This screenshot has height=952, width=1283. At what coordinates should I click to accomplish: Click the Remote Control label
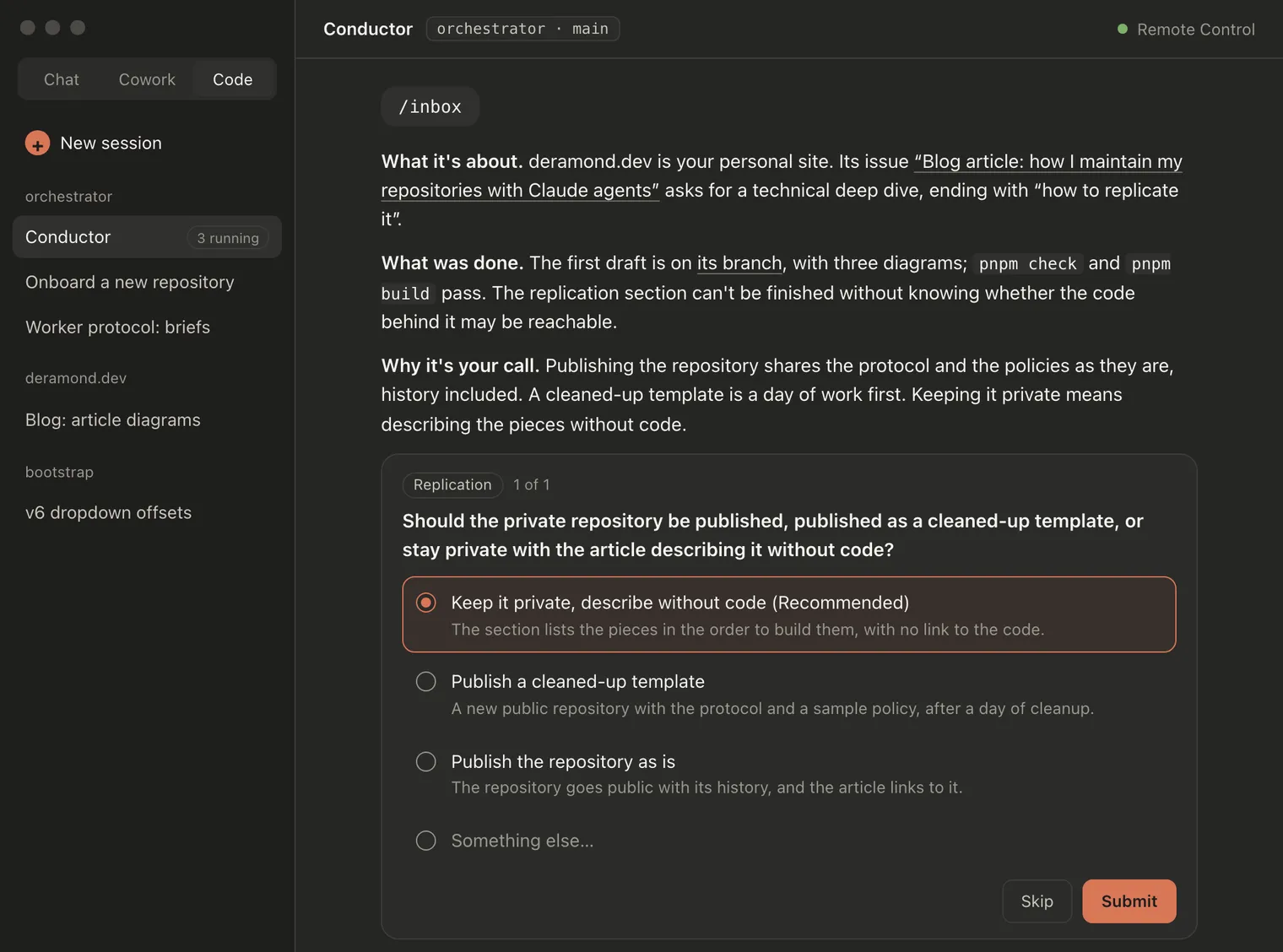pyautogui.click(x=1196, y=30)
